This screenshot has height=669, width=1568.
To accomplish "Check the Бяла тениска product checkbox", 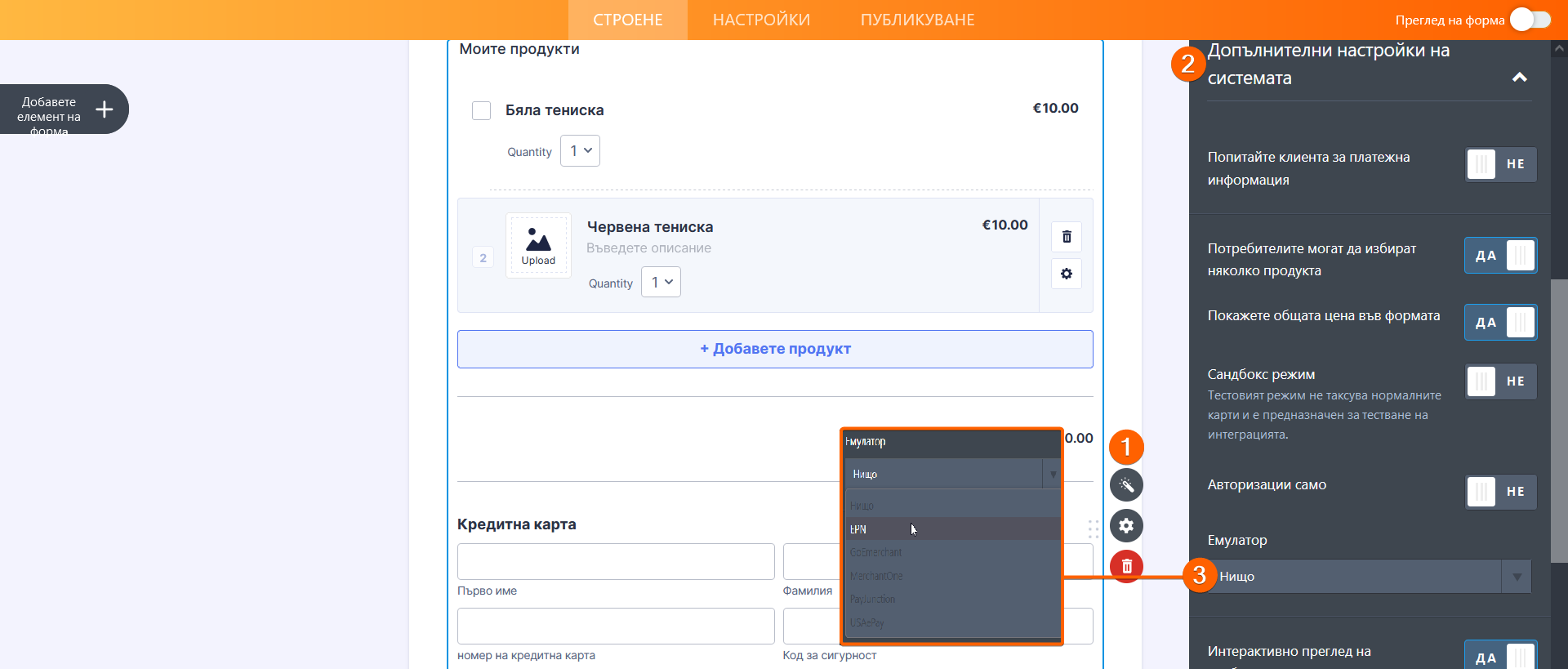I will point(482,110).
